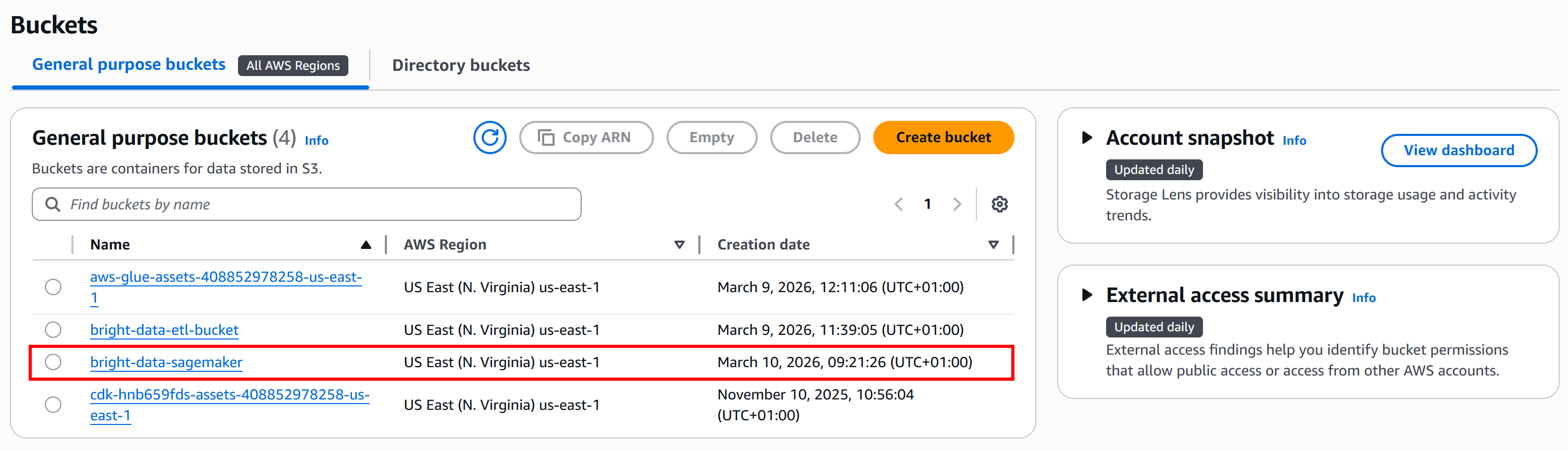Screen dimensions: 1568x451
Task: Open View dashboard button
Action: click(x=1459, y=151)
